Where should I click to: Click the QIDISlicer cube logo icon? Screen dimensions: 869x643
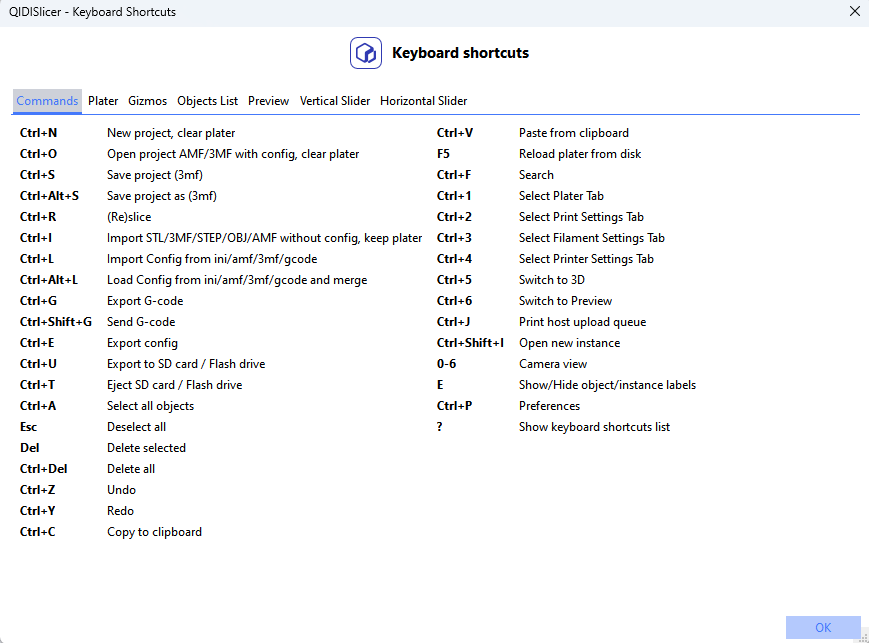pos(366,53)
